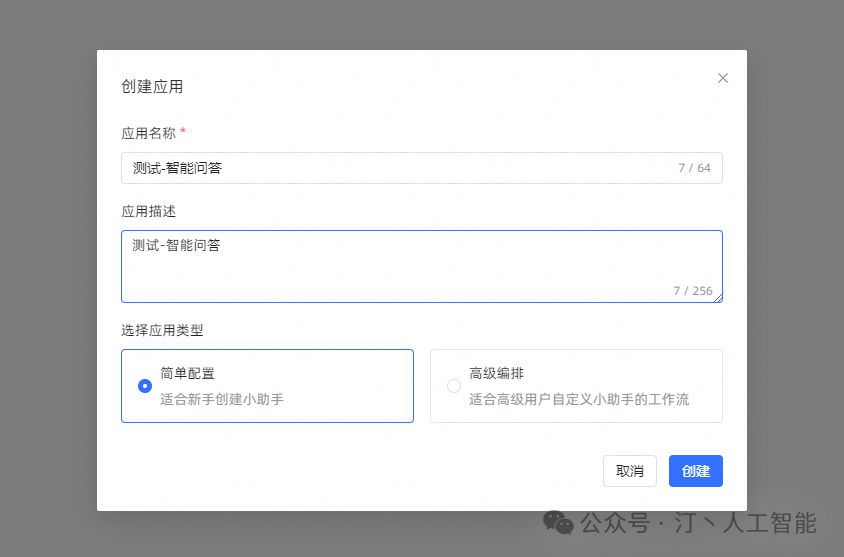Click the 公众号 watermark text
This screenshot has height=557, width=844.
pyautogui.click(x=615, y=522)
